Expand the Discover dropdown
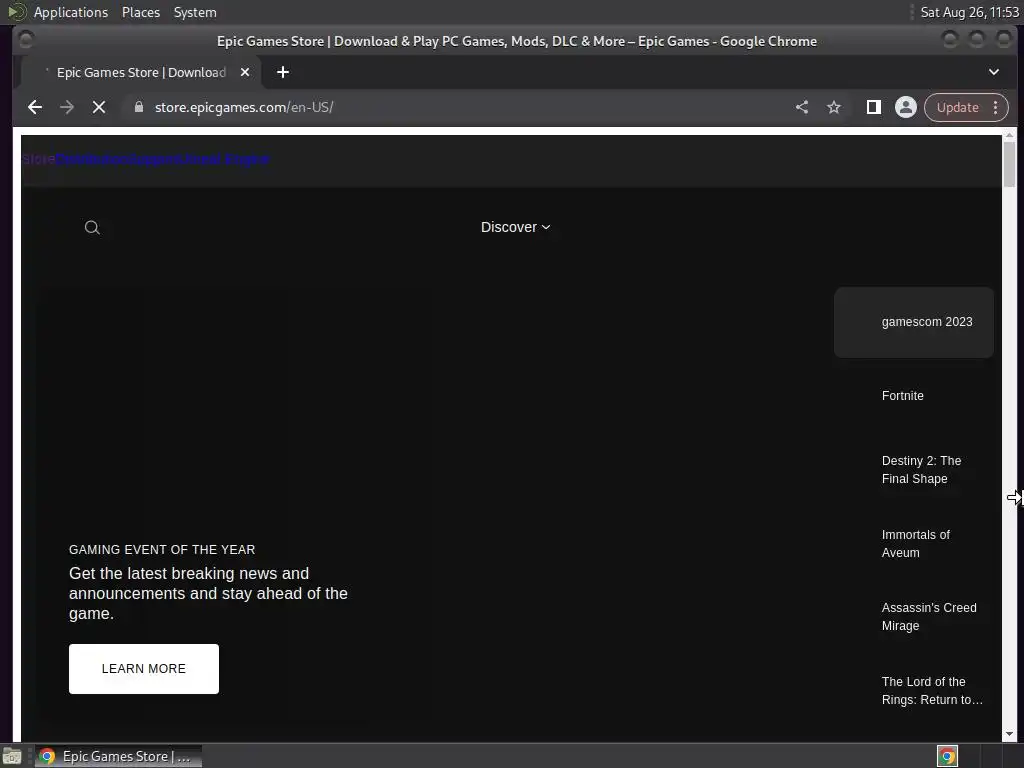The height and width of the screenshot is (768, 1024). 515,227
